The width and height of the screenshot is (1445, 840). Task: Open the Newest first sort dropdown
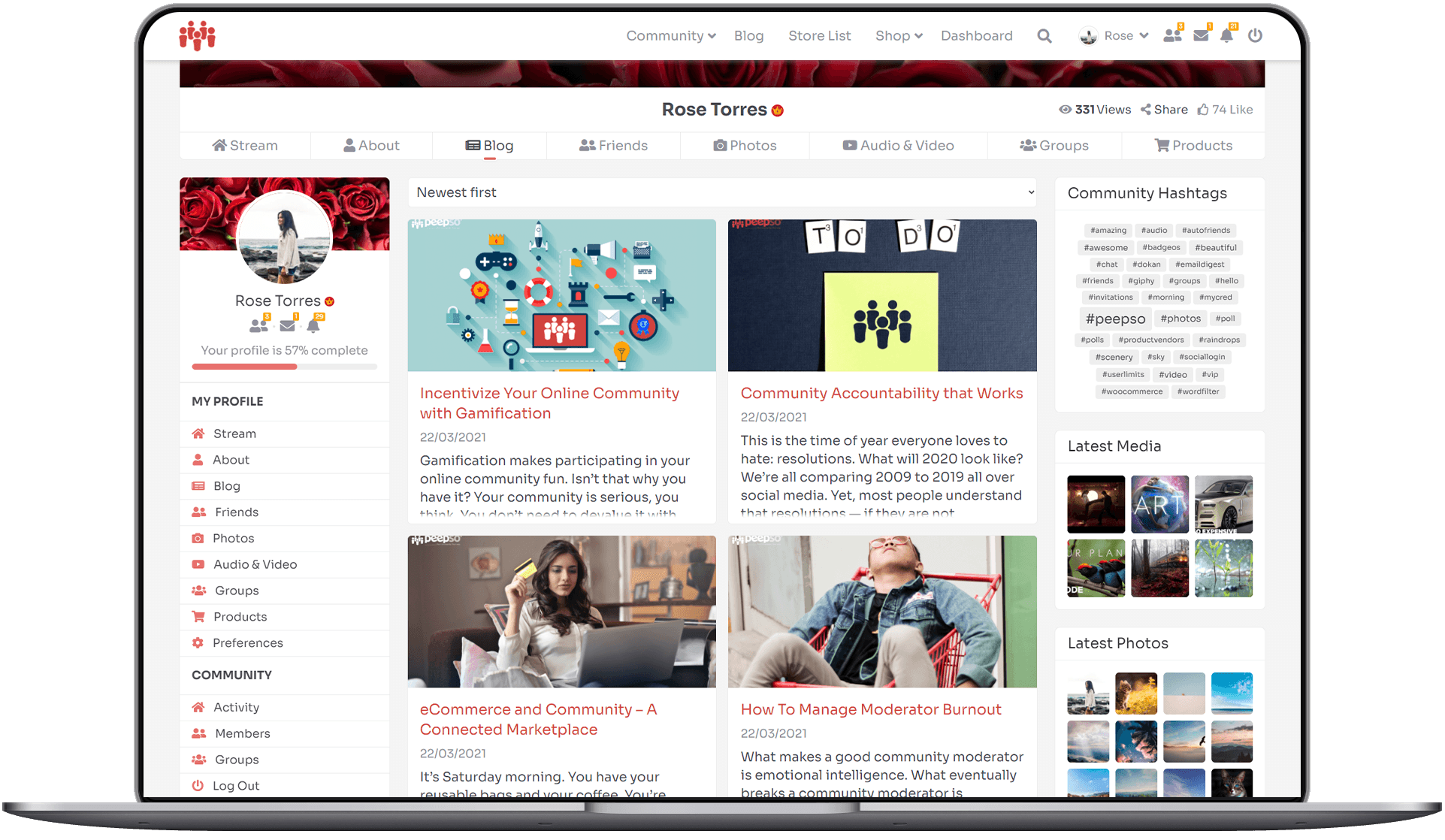click(722, 192)
